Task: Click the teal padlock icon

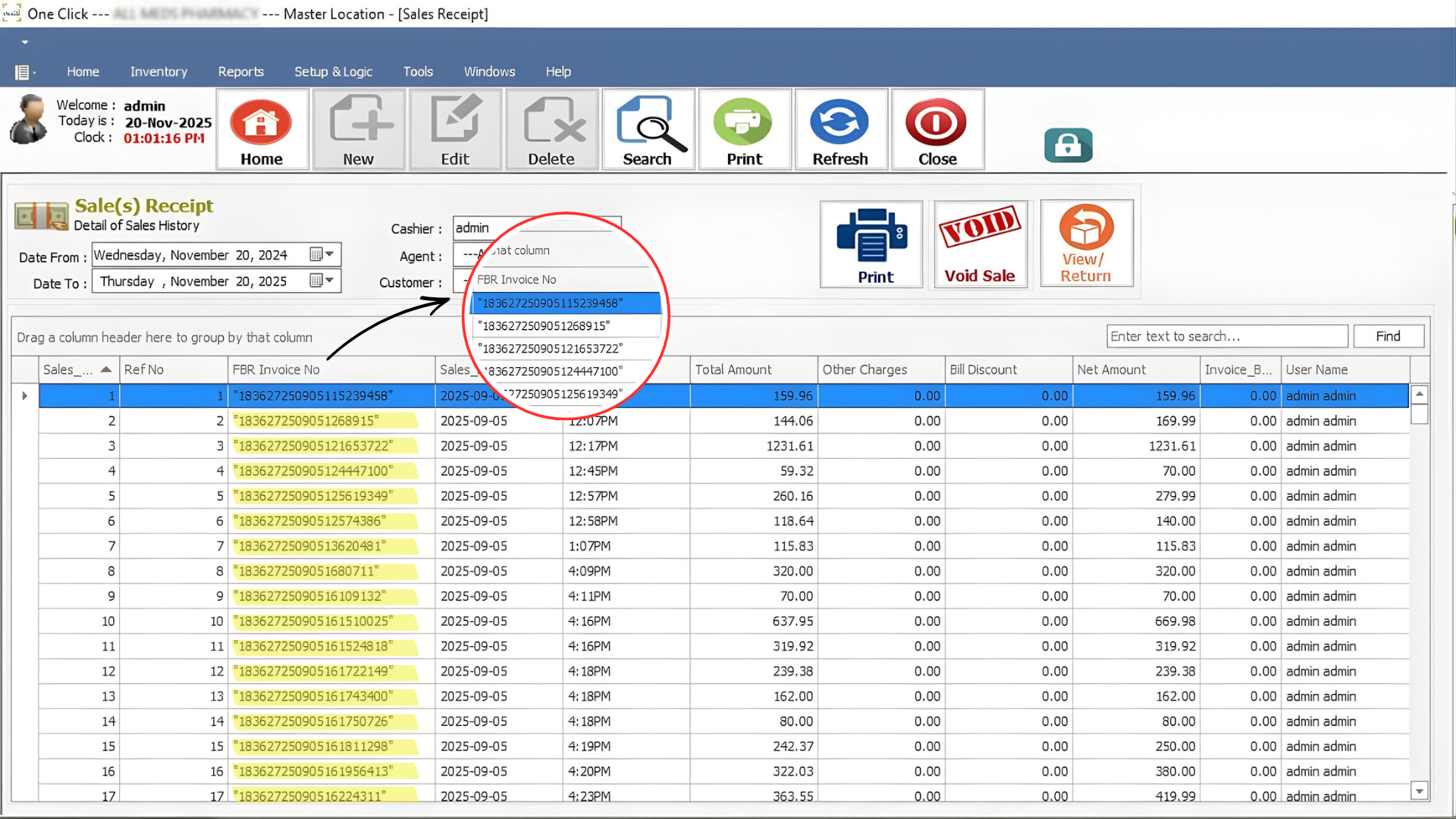Action: (x=1068, y=145)
